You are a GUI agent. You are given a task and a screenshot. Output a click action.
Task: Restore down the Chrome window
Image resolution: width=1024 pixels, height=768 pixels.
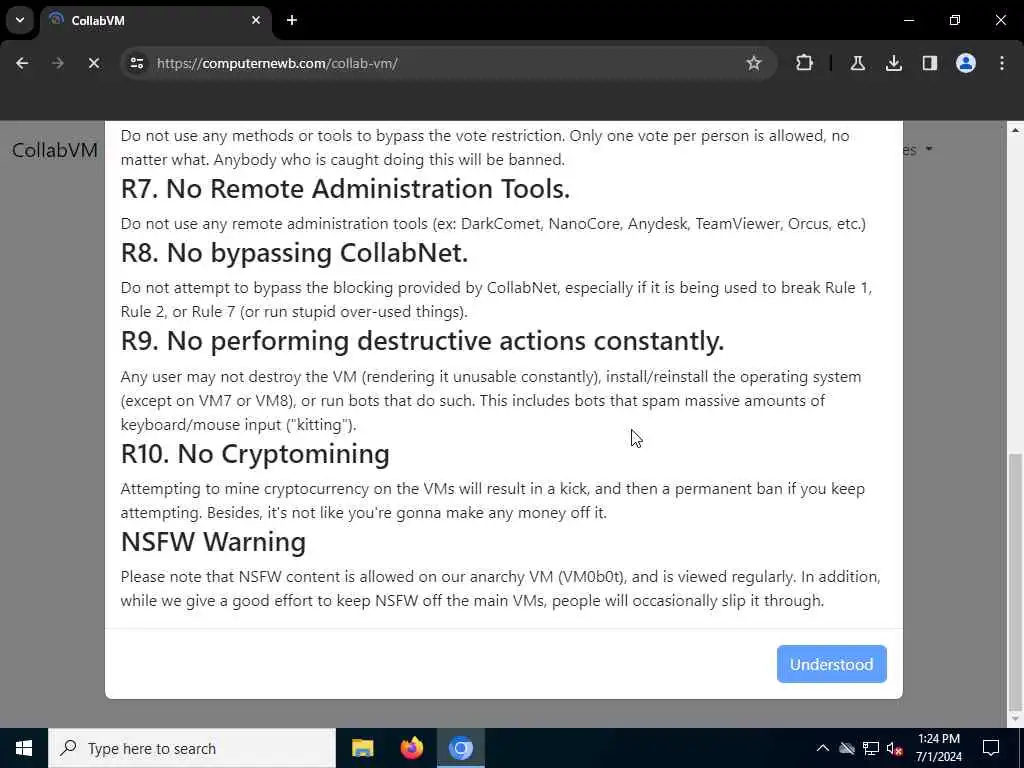pos(955,20)
